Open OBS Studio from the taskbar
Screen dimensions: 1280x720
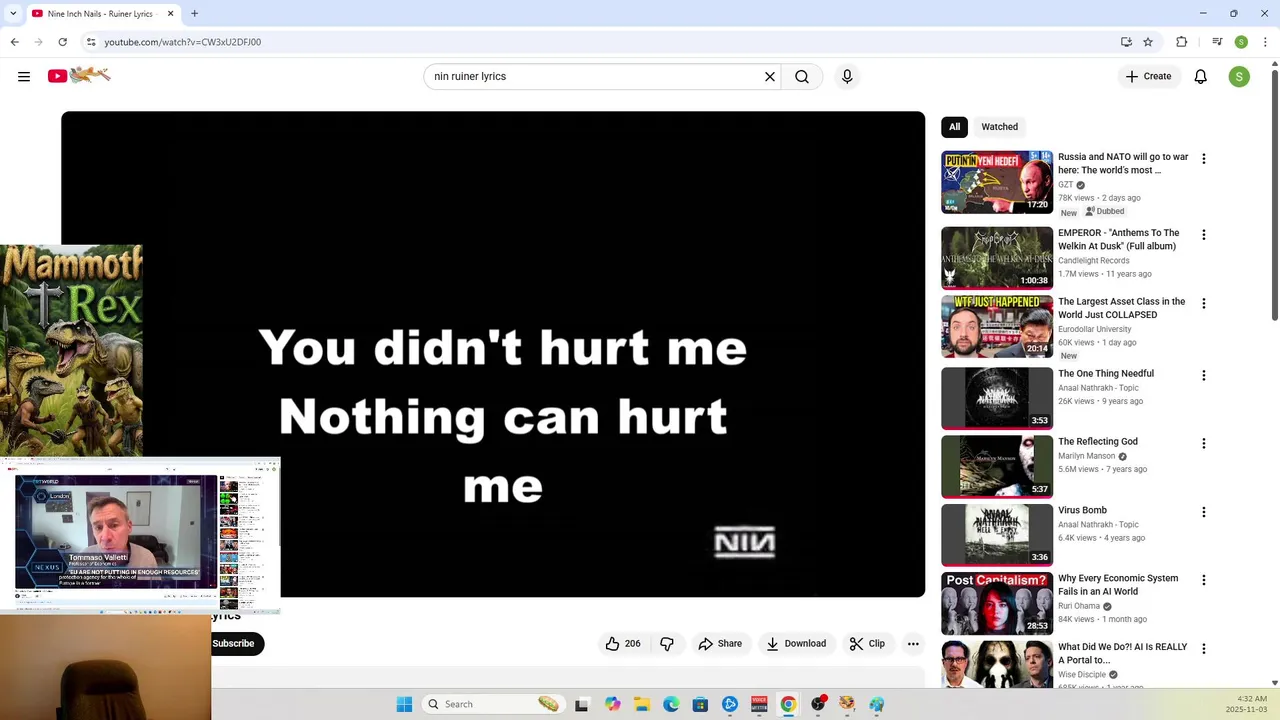pyautogui.click(x=818, y=704)
